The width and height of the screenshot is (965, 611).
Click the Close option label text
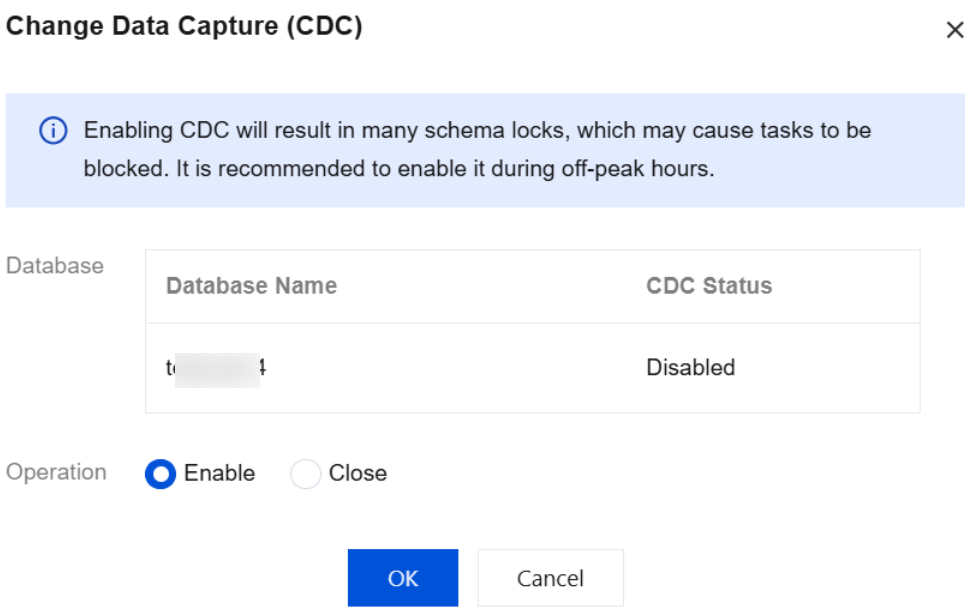357,474
